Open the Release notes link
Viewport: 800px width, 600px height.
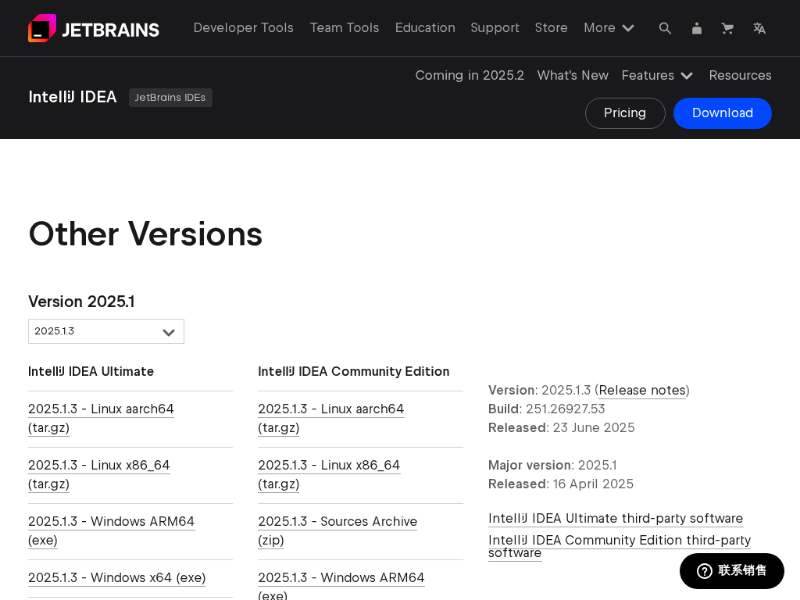642,390
